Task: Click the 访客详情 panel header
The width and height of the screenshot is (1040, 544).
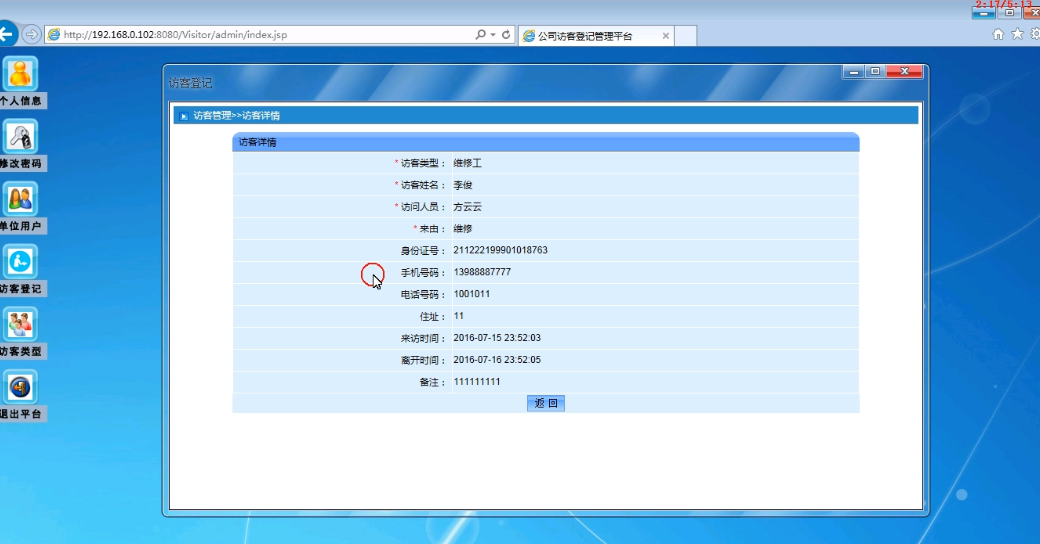Action: (546, 142)
